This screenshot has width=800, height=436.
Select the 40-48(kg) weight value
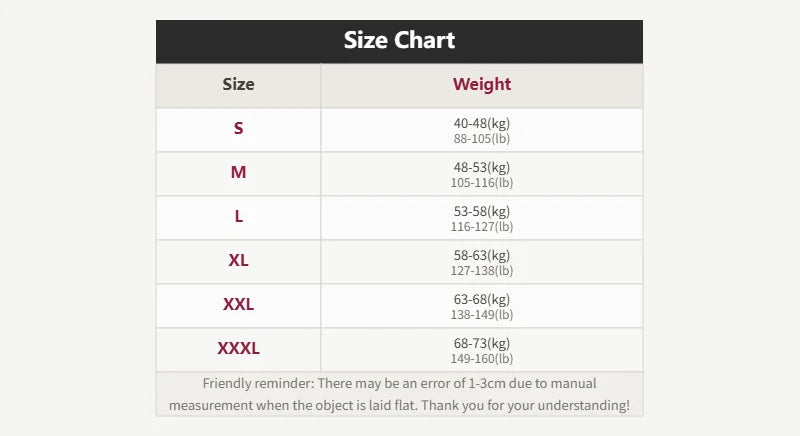pos(482,123)
